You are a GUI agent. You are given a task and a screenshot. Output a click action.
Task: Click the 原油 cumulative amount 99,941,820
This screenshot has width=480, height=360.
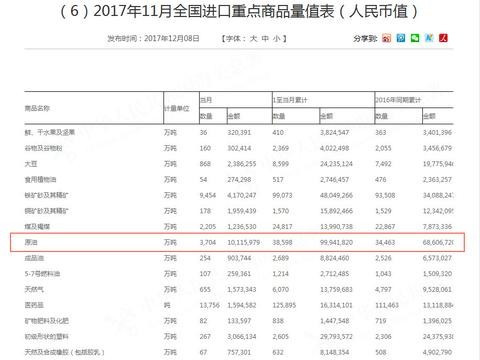(x=336, y=242)
